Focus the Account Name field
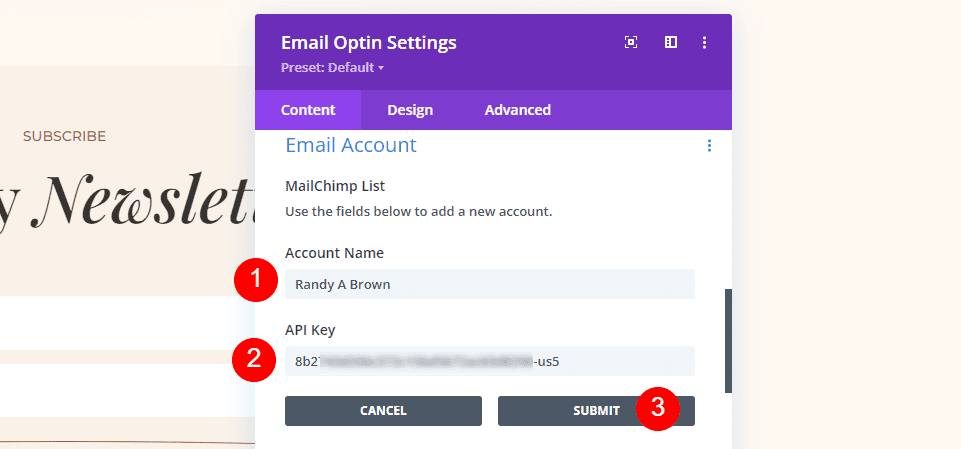 point(489,284)
